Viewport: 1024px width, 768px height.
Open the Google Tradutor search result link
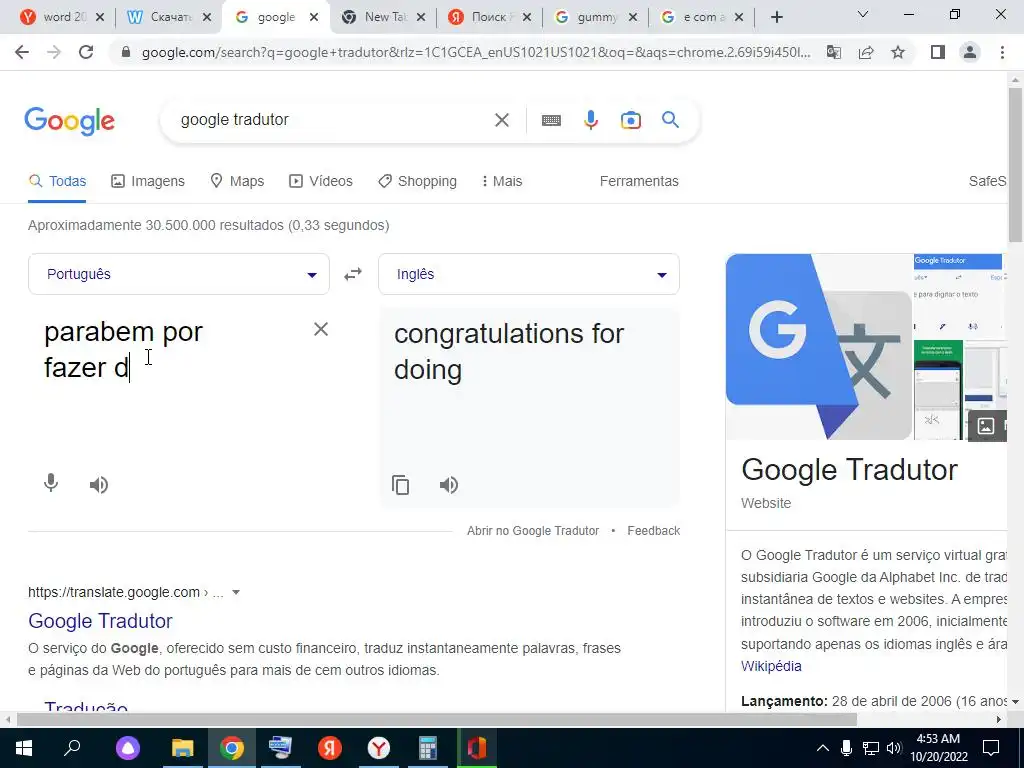pos(100,621)
